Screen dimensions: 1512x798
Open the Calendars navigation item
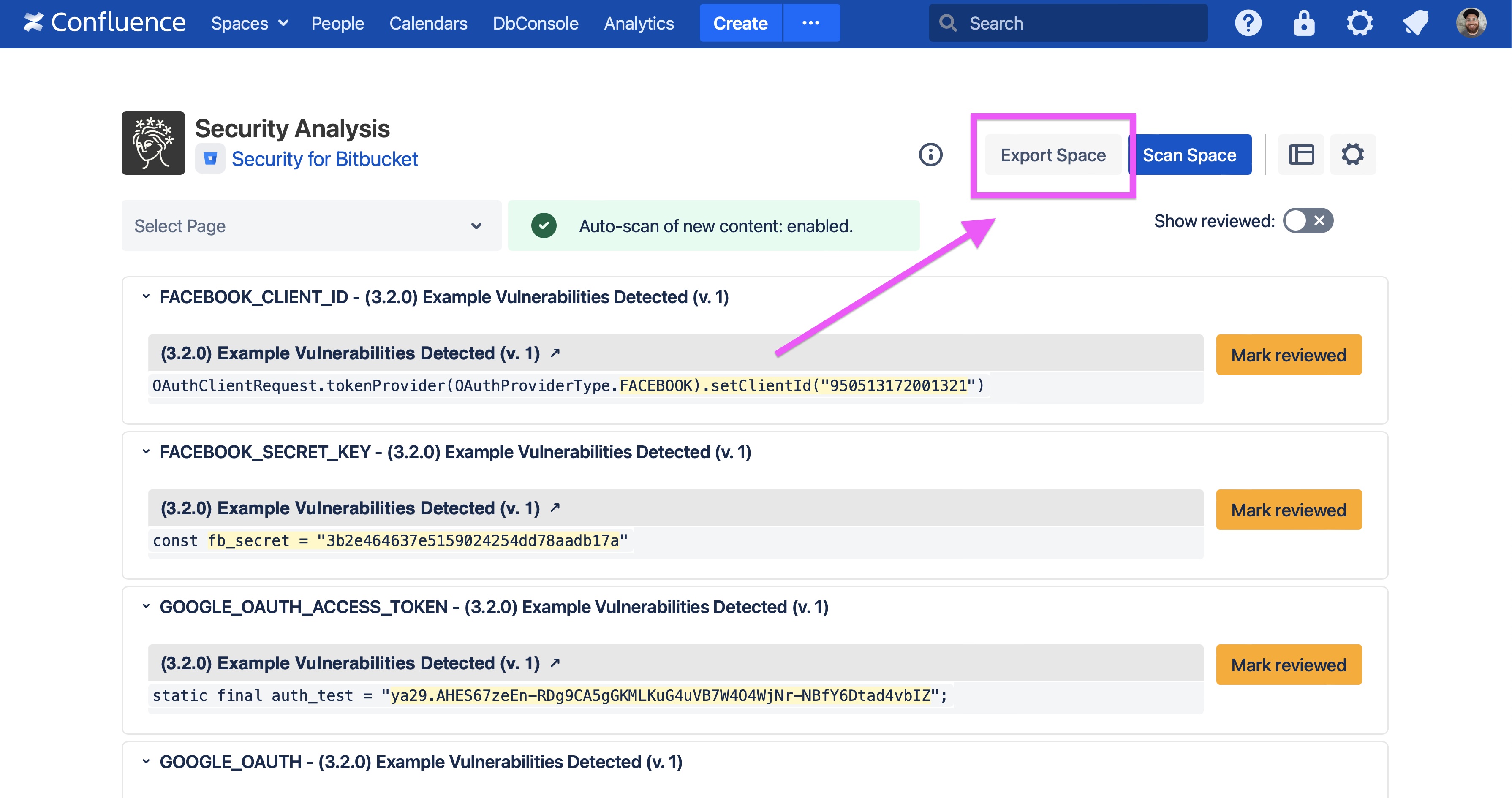428,24
